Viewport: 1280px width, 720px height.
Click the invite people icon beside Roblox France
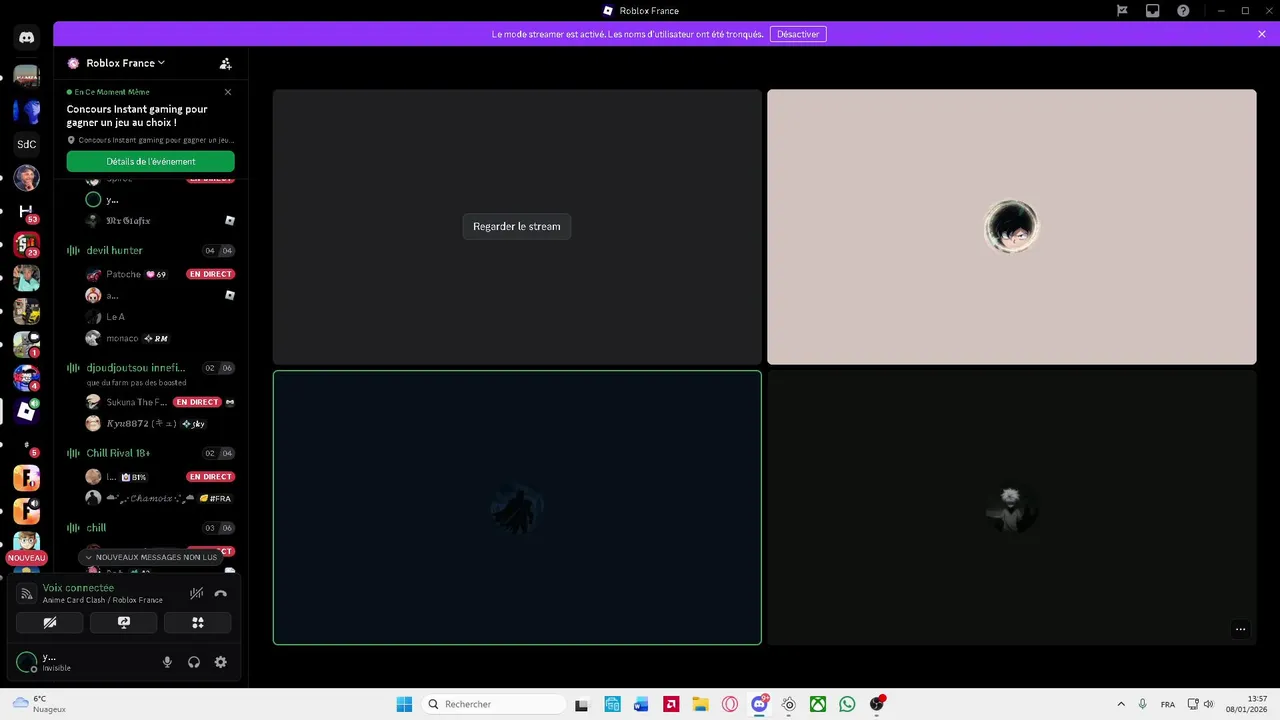[x=226, y=63]
